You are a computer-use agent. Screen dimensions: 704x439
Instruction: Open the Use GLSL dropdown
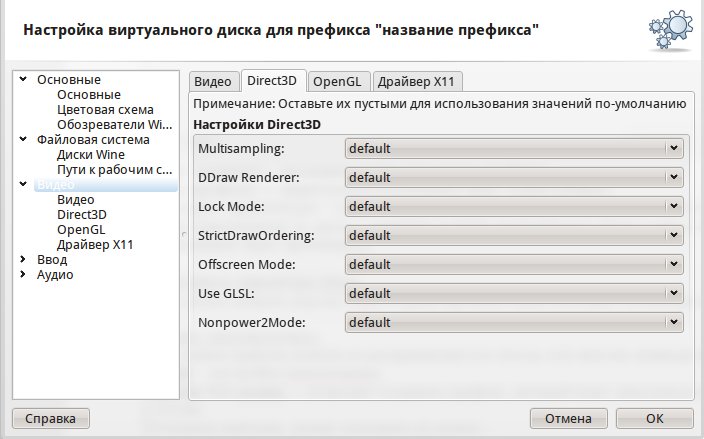(x=514, y=294)
